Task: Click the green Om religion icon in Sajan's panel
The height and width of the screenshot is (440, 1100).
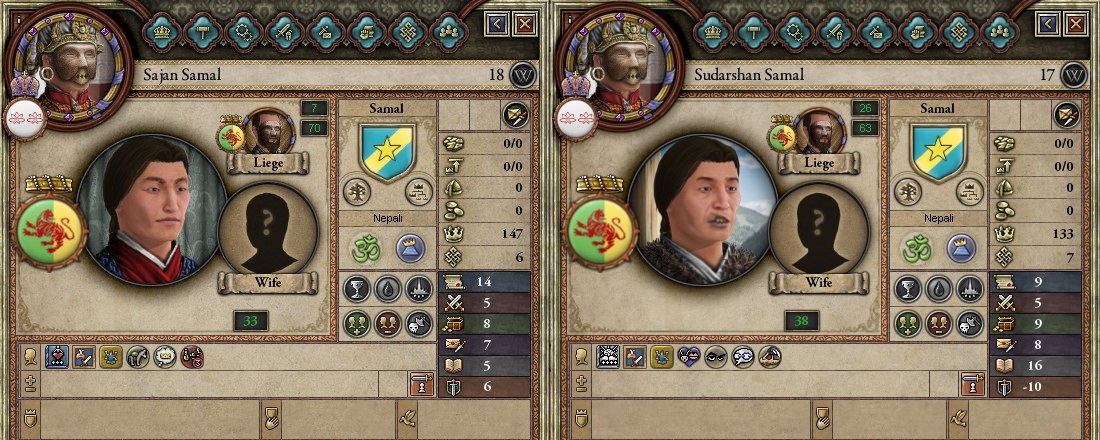Action: point(365,248)
